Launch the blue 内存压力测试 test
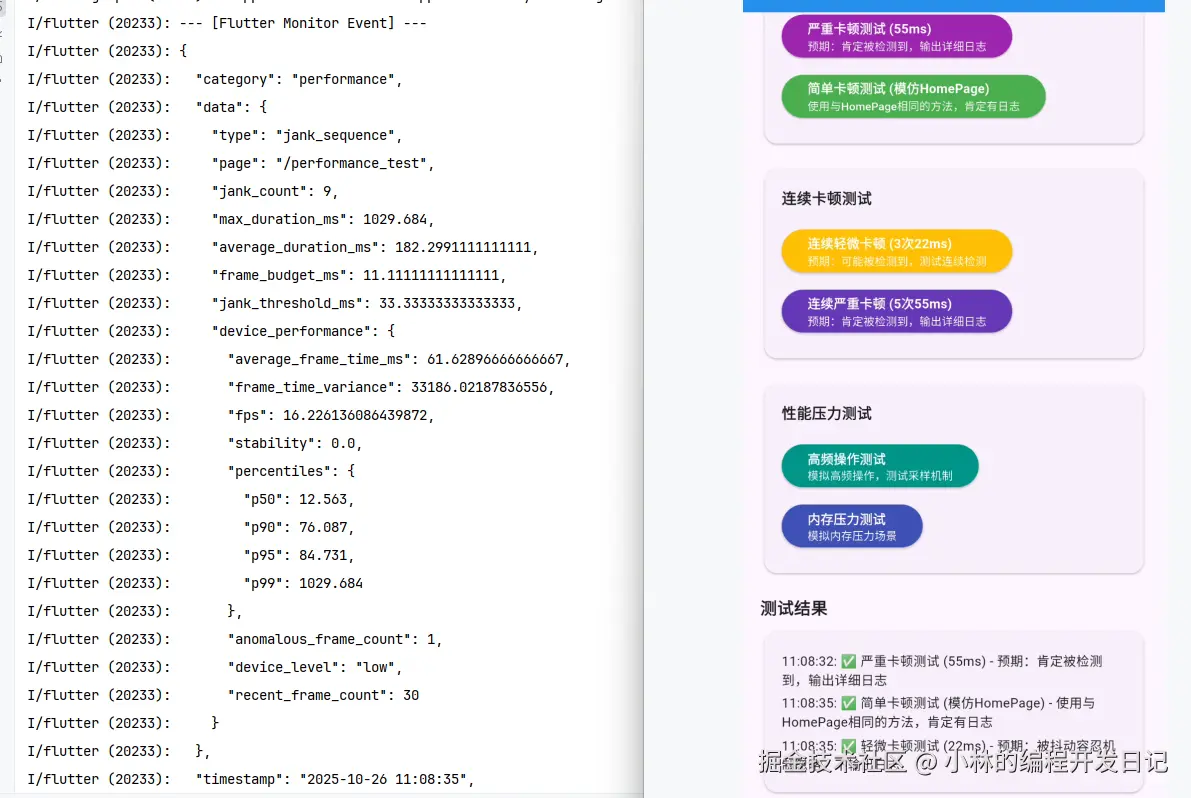1191x798 pixels. pyautogui.click(x=851, y=526)
